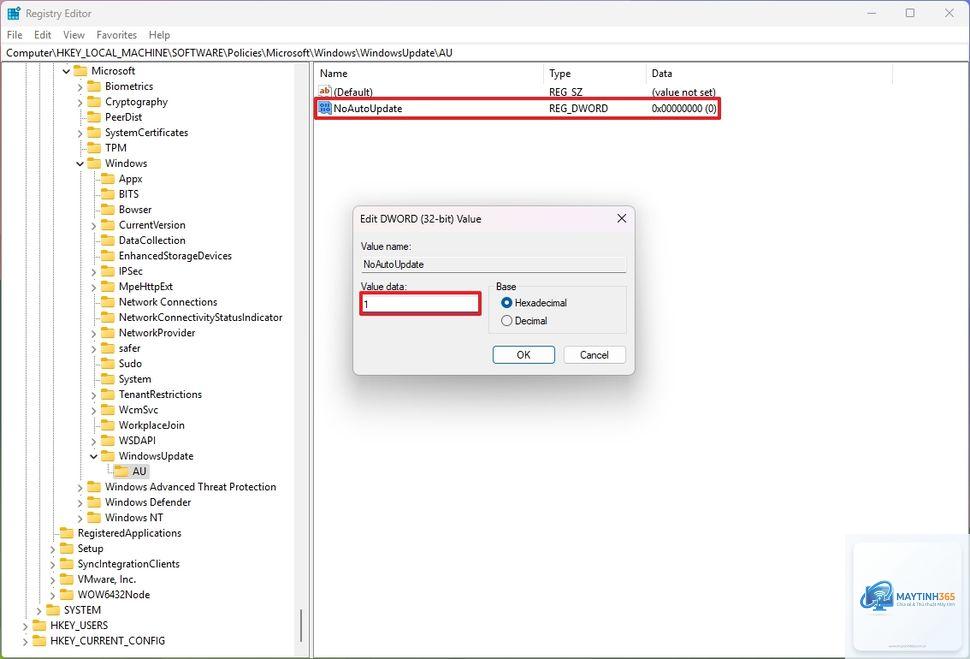Screen dimensions: 970x659
Task: Select the Decimal base radio button
Action: pyautogui.click(x=507, y=321)
